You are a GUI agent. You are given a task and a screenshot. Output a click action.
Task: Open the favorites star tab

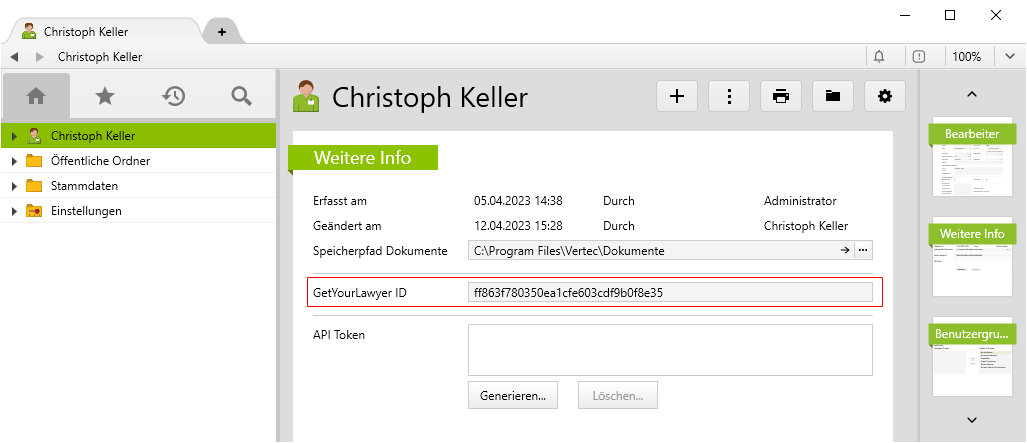click(104, 96)
